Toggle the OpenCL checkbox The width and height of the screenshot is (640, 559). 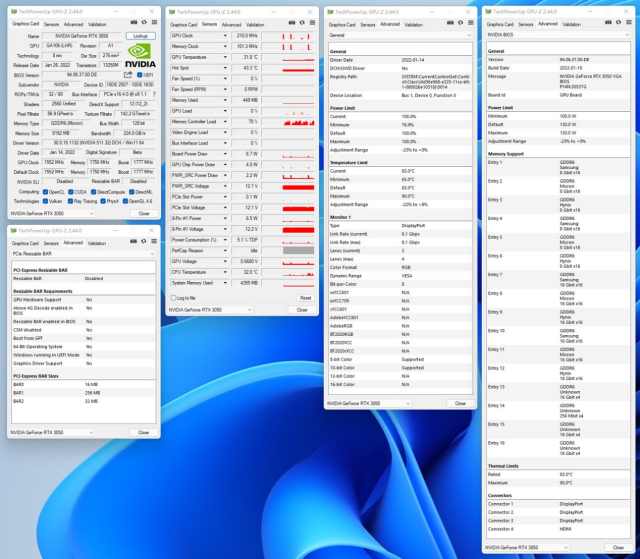[46, 192]
